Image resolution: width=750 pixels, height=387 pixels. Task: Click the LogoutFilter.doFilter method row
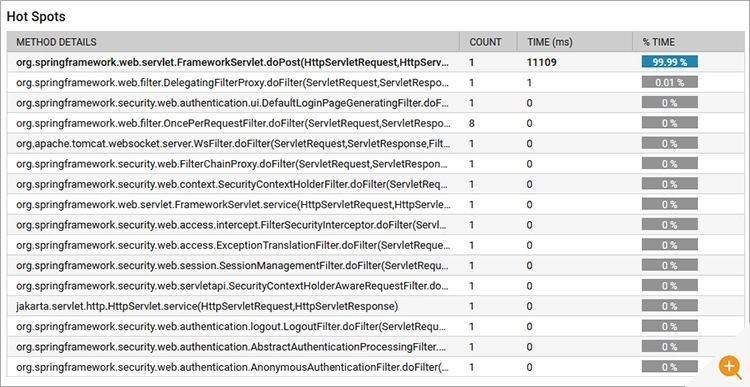coord(375,326)
